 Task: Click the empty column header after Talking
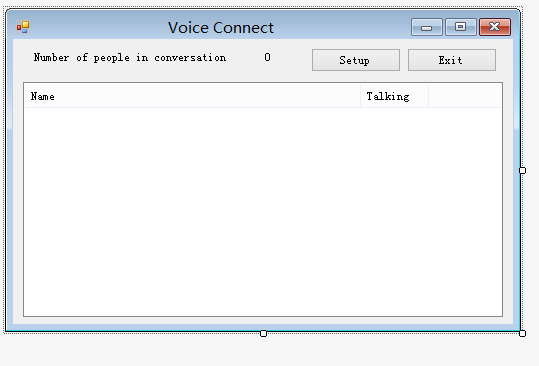click(x=465, y=96)
